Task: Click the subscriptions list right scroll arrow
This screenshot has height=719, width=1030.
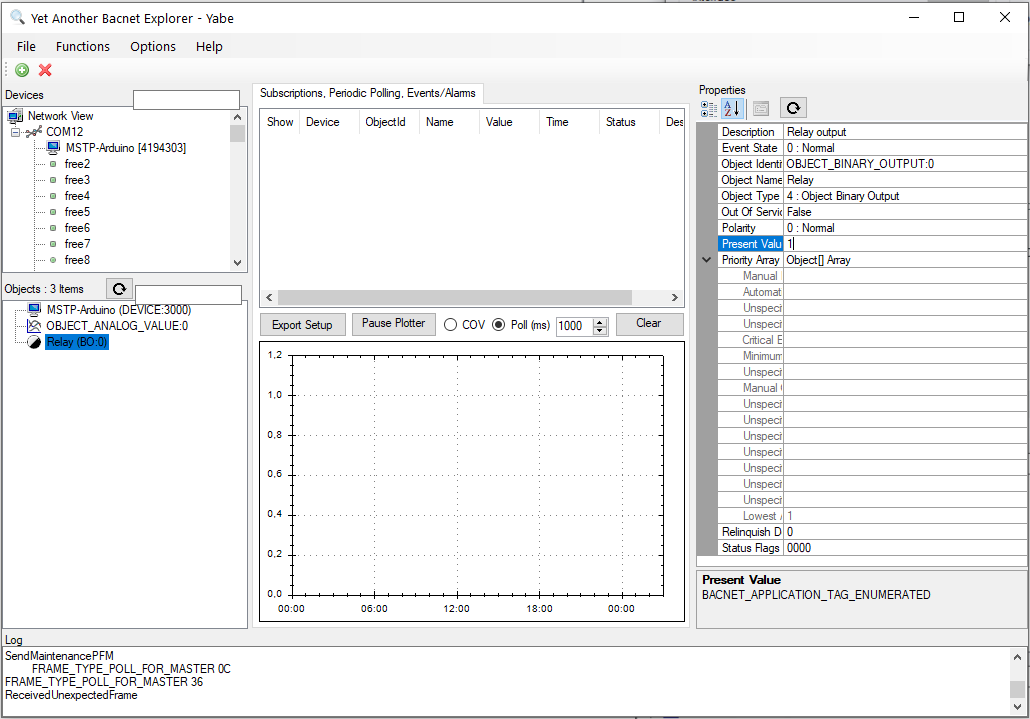Action: tap(675, 297)
